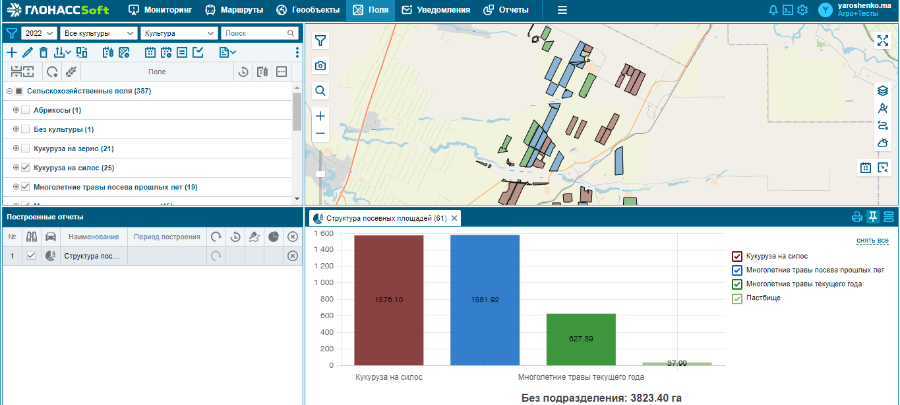The height and width of the screenshot is (405, 900).
Task: Click the blue Многолетние травы chart bar
Action: point(485,299)
